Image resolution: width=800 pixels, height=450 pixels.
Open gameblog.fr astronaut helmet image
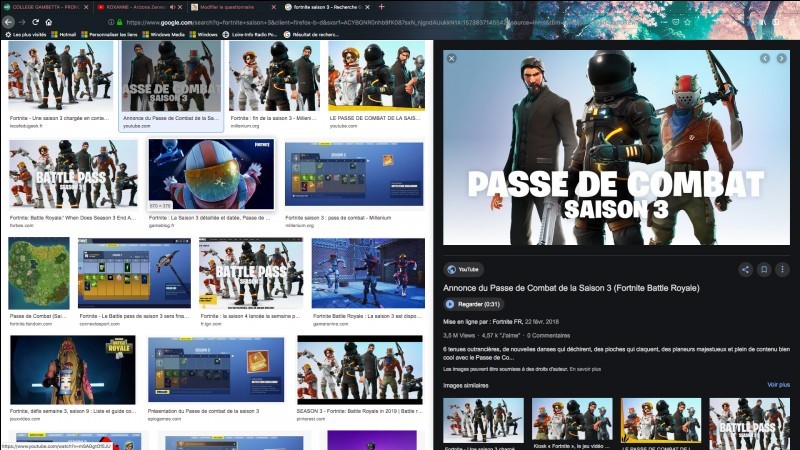[x=211, y=174]
